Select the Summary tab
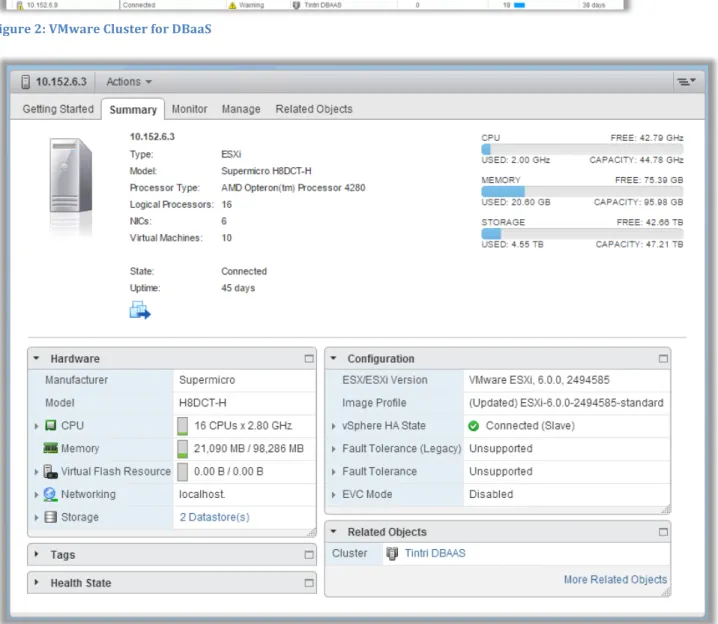The image size is (718, 624). 133,110
